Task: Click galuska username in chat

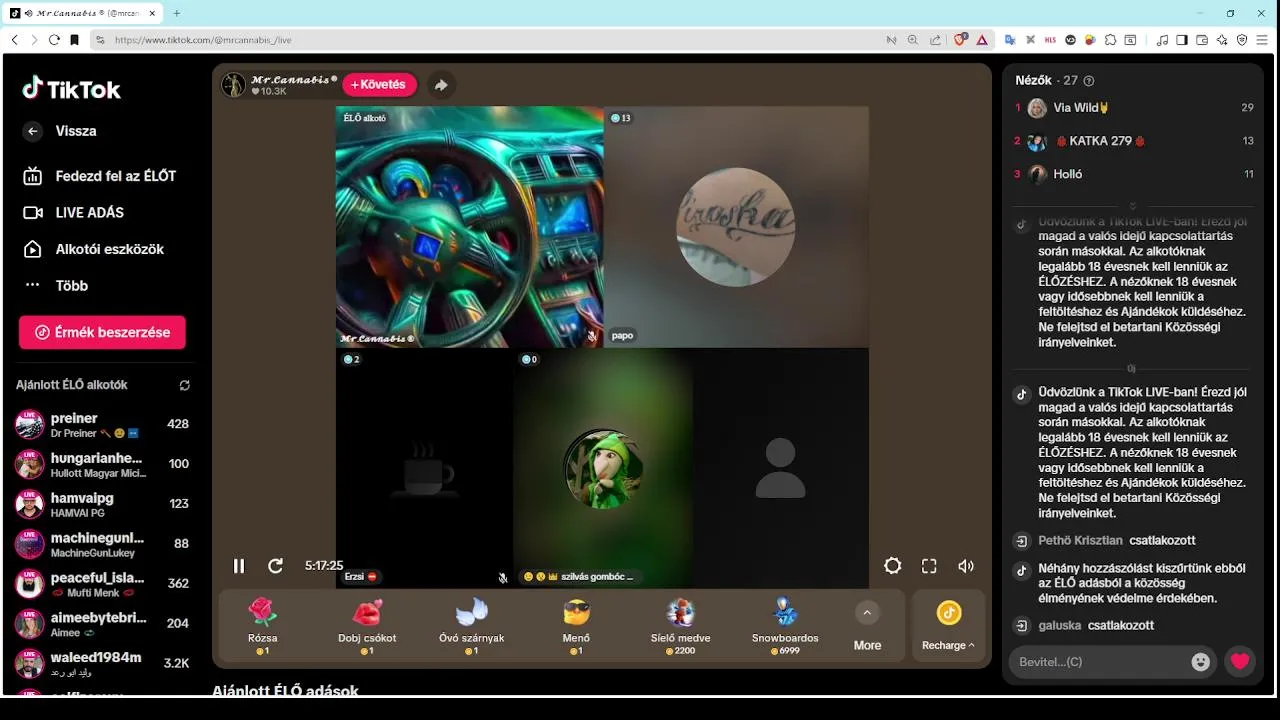Action: coord(1060,626)
